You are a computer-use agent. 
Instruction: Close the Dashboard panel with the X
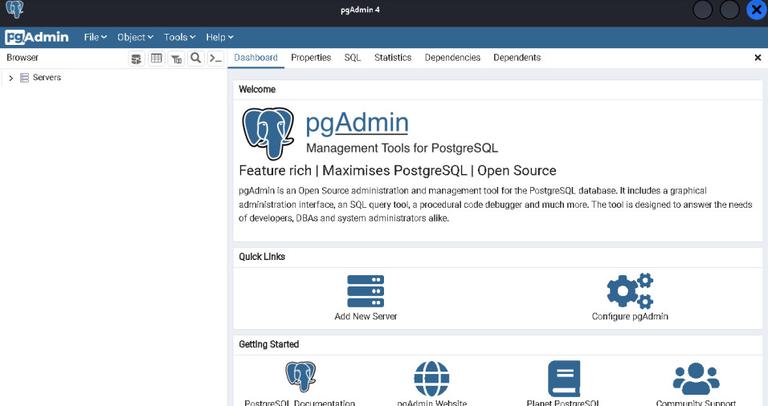click(x=758, y=58)
